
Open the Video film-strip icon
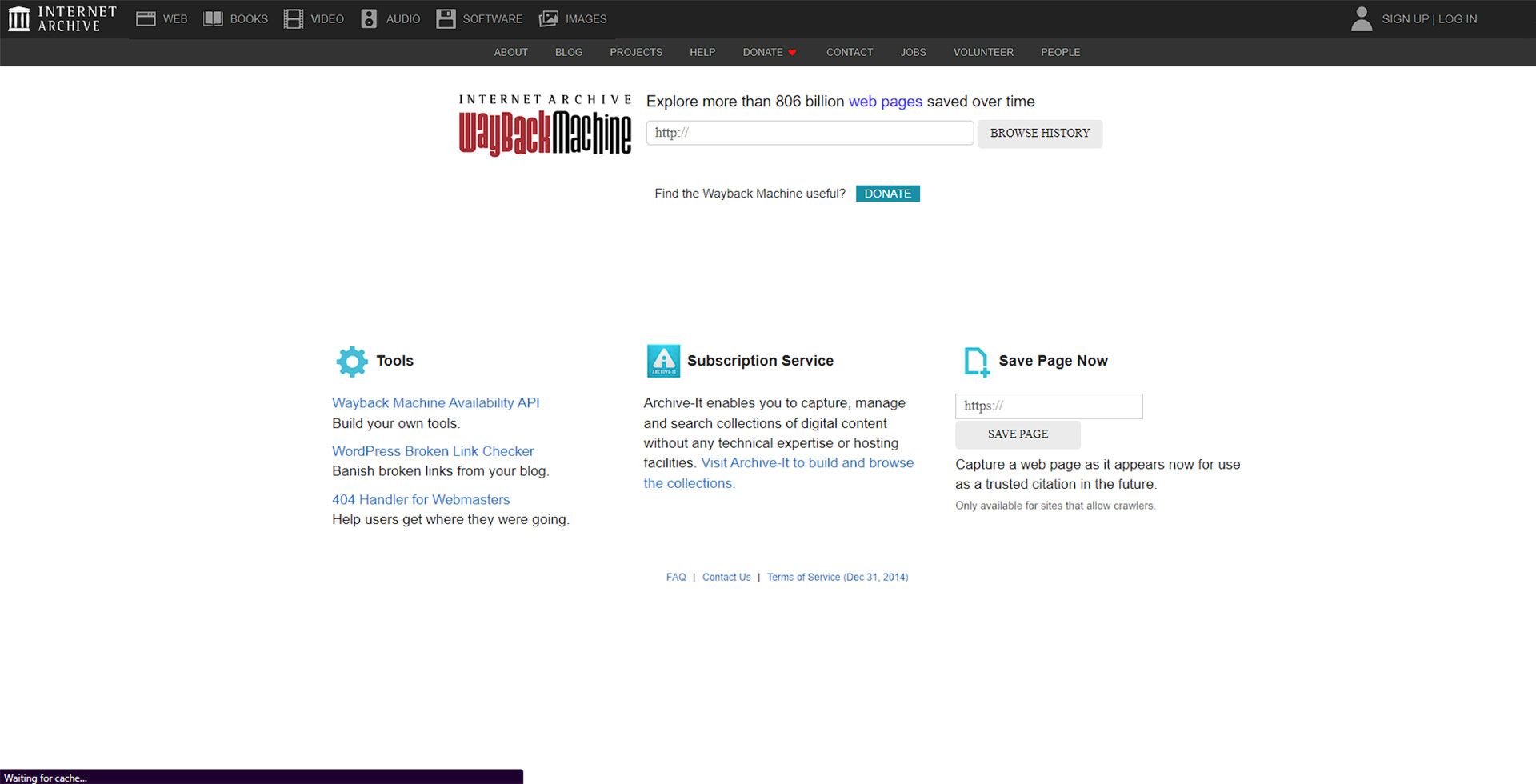[x=294, y=18]
